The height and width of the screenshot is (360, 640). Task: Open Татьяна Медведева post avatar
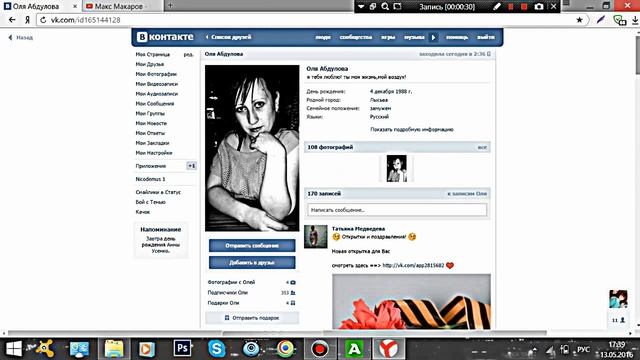tap(316, 236)
